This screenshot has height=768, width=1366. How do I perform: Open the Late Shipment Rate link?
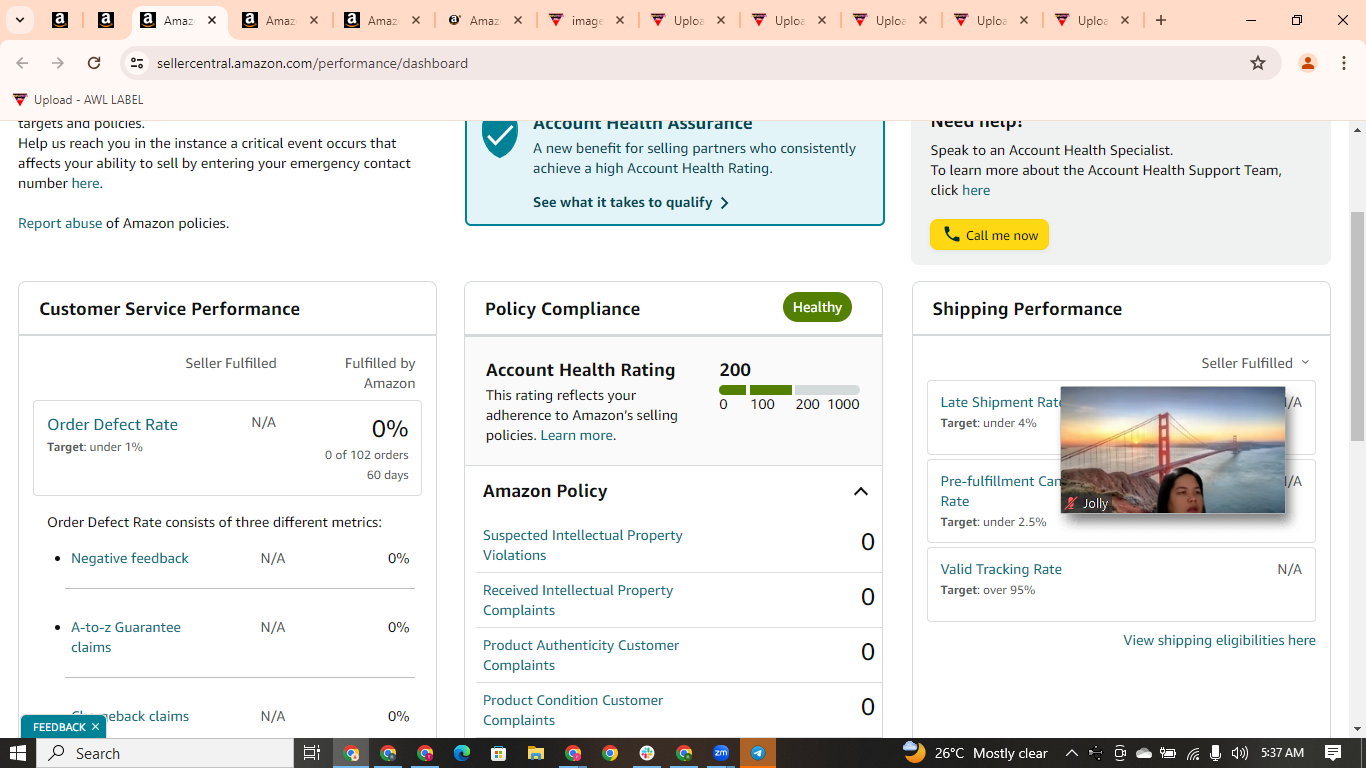pos(1000,402)
